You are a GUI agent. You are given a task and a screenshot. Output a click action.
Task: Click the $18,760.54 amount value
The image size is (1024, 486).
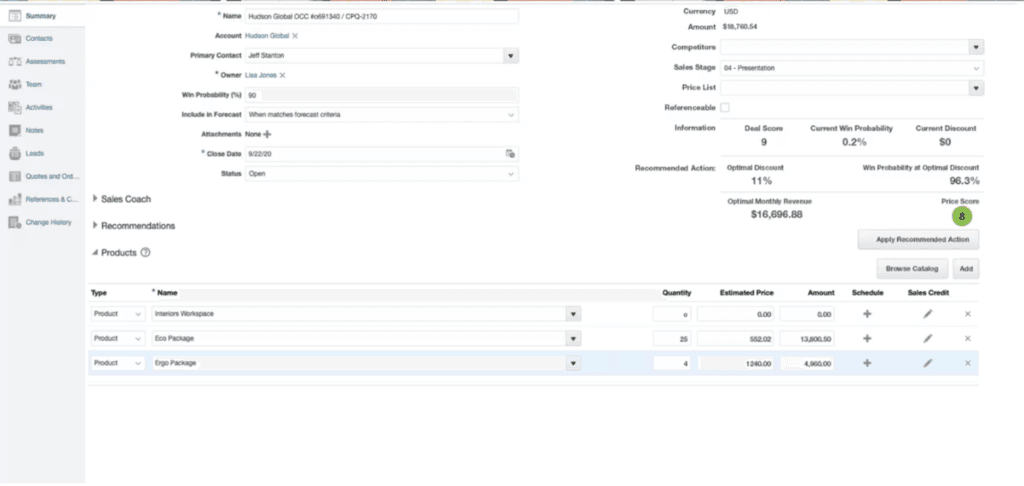[740, 27]
